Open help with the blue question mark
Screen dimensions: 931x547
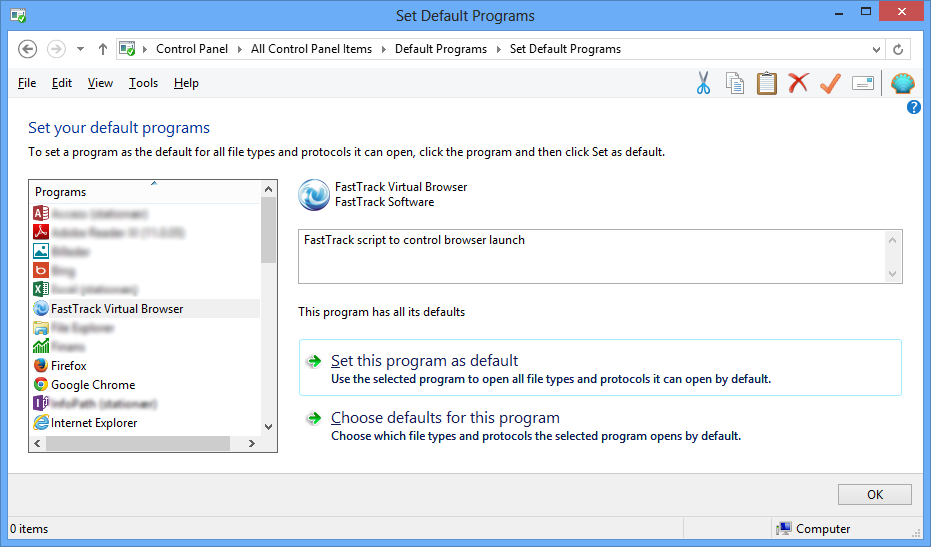click(914, 107)
